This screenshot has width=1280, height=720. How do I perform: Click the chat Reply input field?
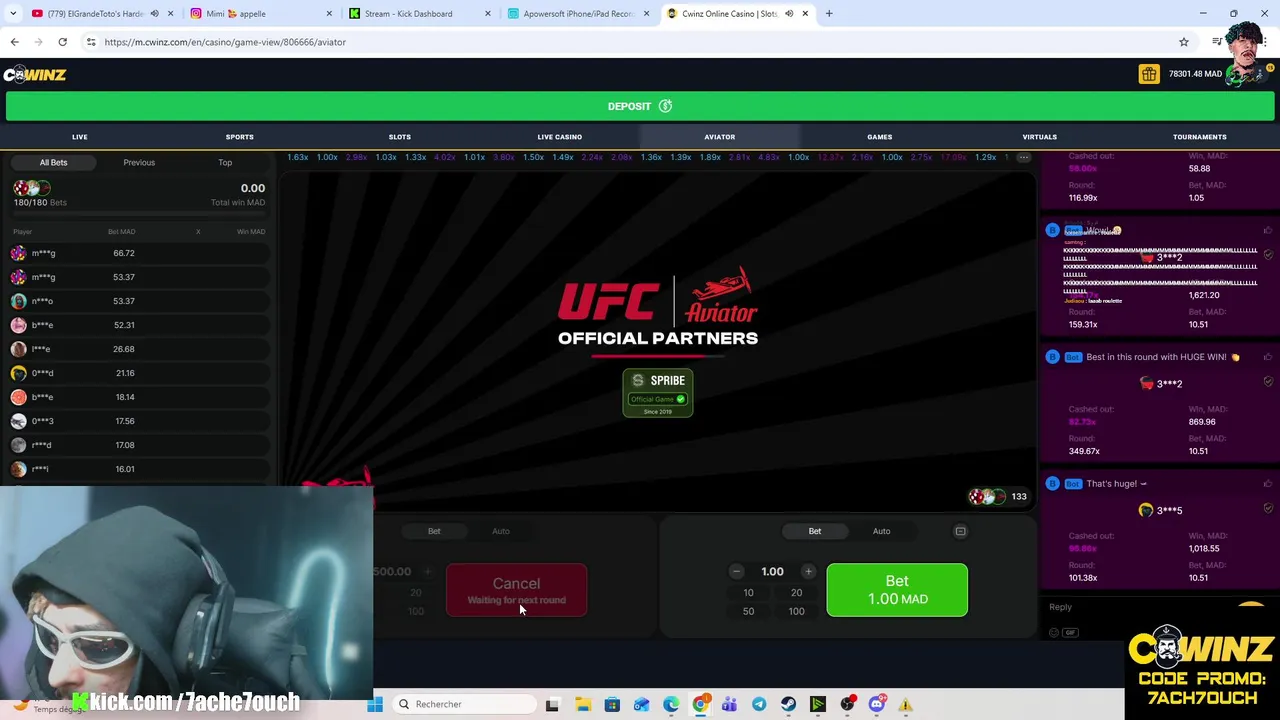[x=1140, y=607]
